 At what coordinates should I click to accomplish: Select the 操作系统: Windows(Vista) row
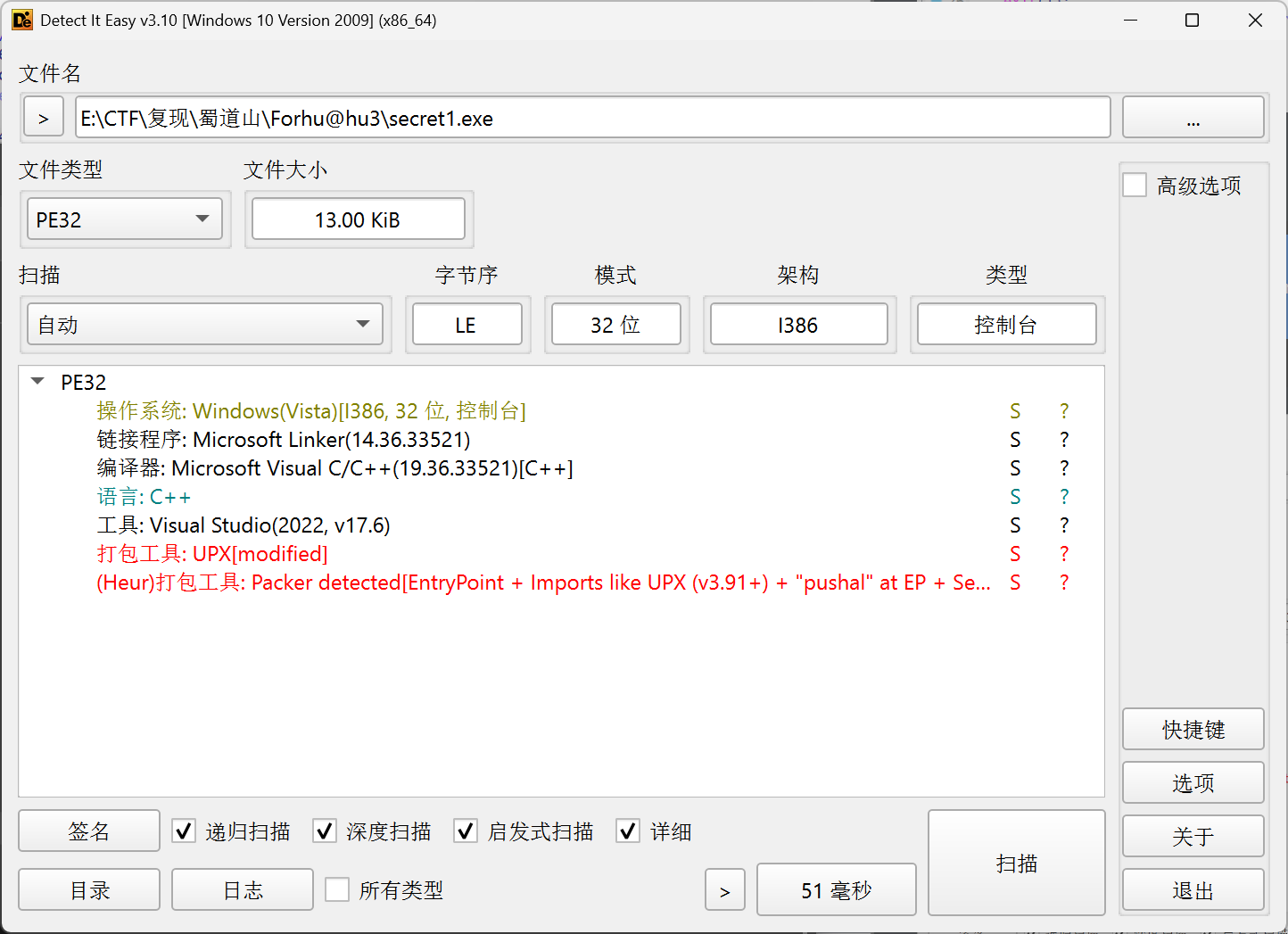click(x=562, y=410)
